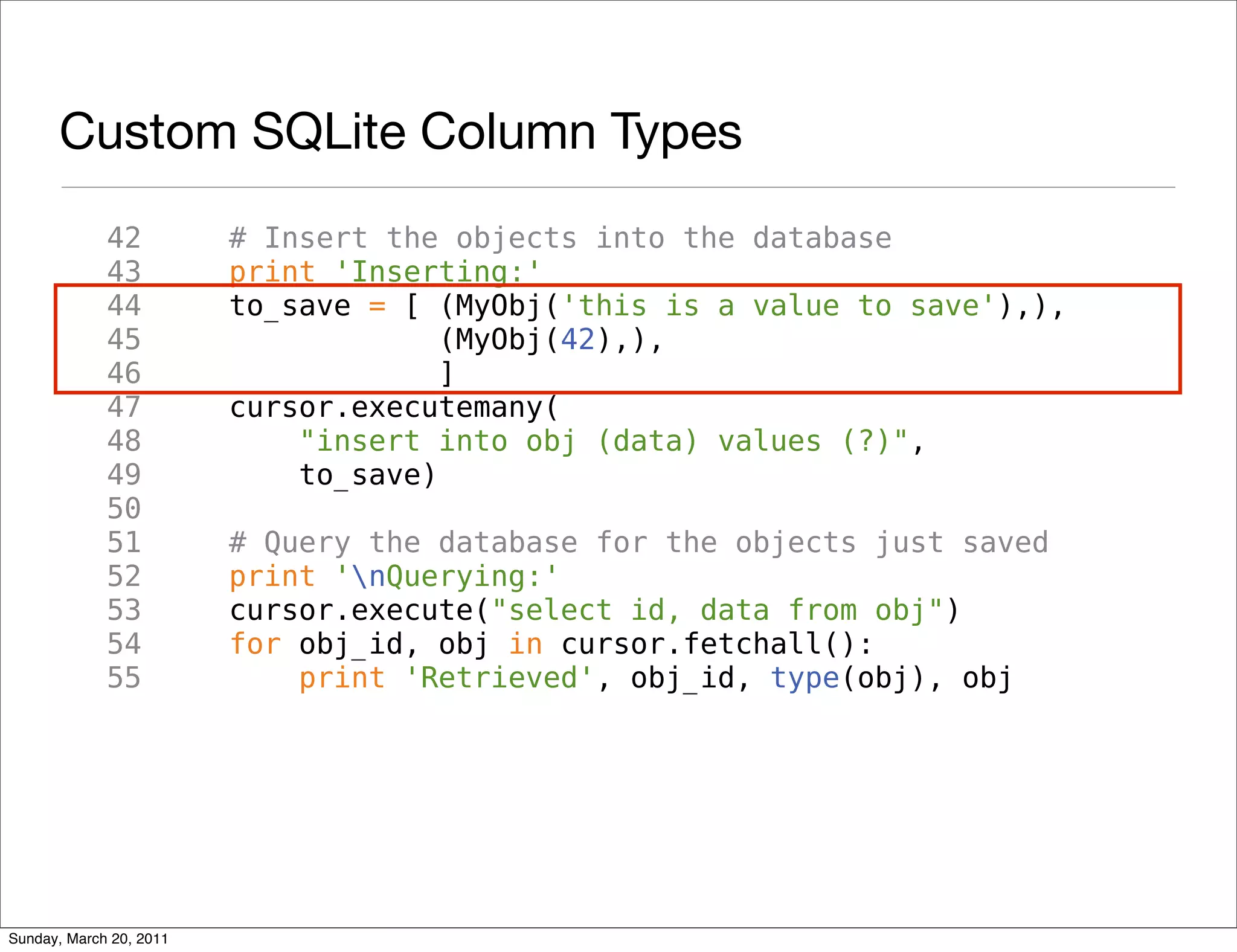Click line number 47
Image resolution: width=1237 pixels, height=952 pixels.
[x=124, y=407]
